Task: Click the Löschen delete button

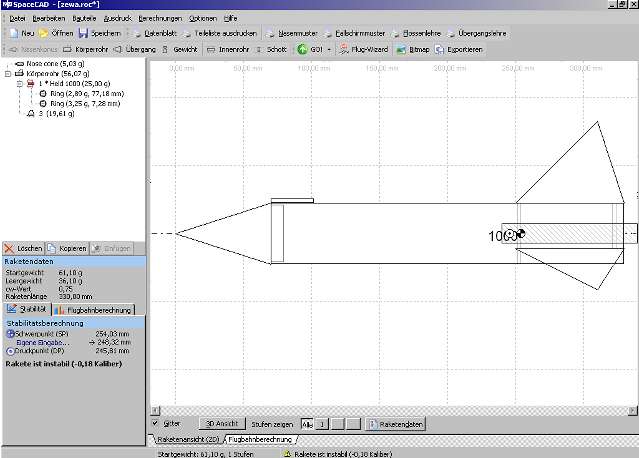Action: pos(24,247)
